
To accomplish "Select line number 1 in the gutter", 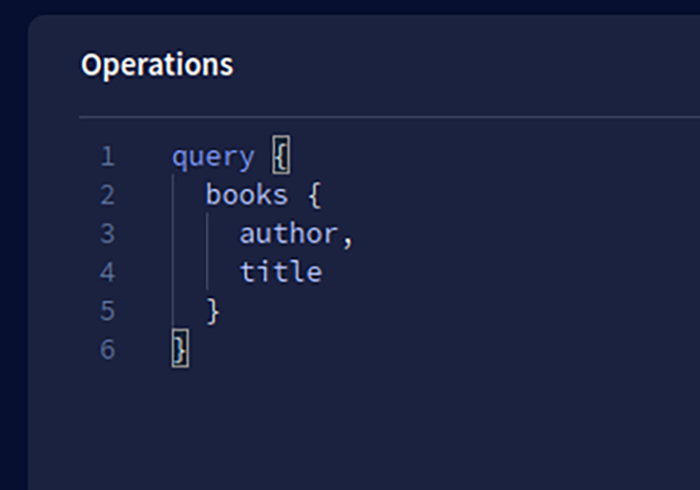I will point(108,157).
